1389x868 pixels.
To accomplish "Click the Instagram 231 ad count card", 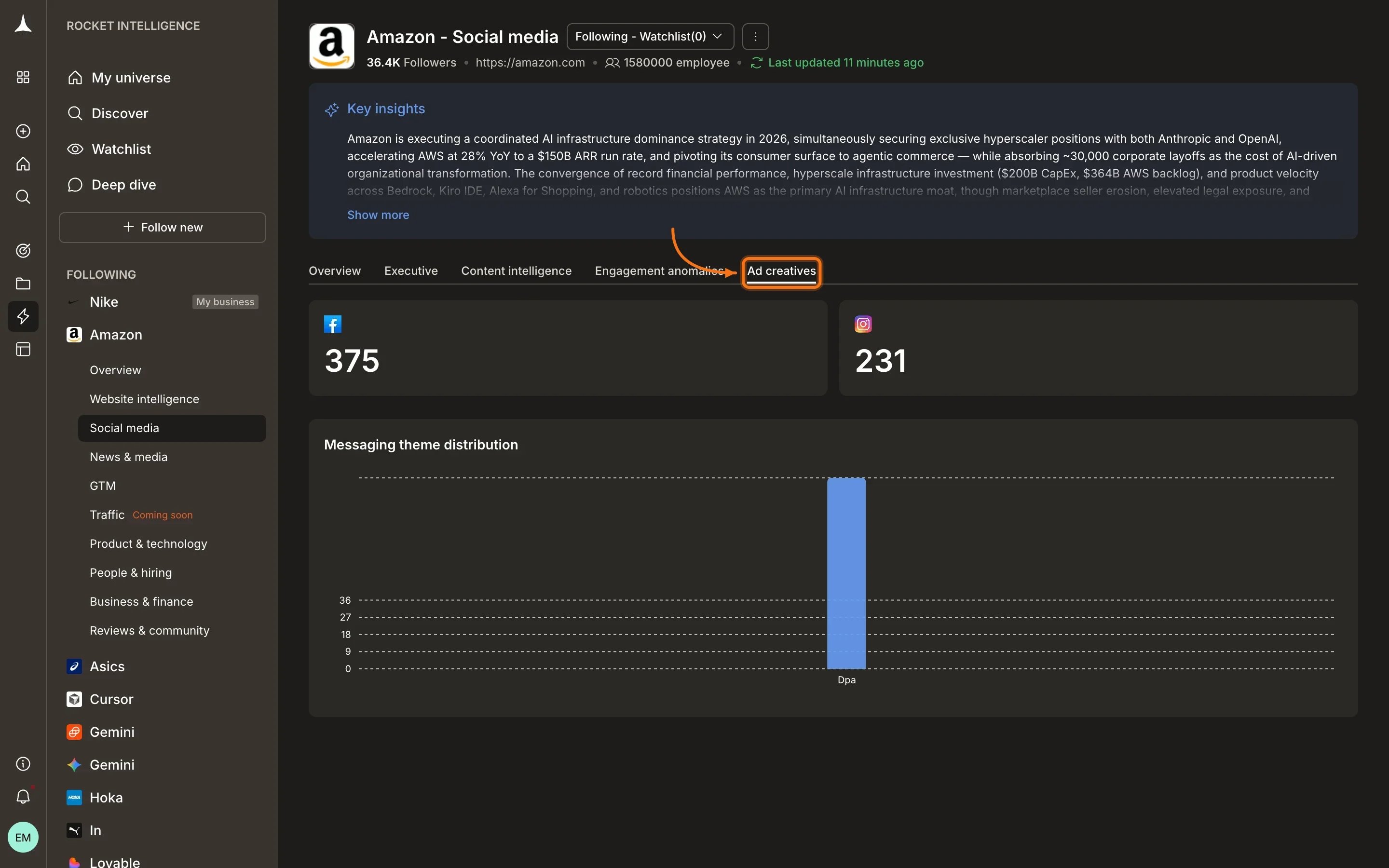I will pyautogui.click(x=1098, y=348).
